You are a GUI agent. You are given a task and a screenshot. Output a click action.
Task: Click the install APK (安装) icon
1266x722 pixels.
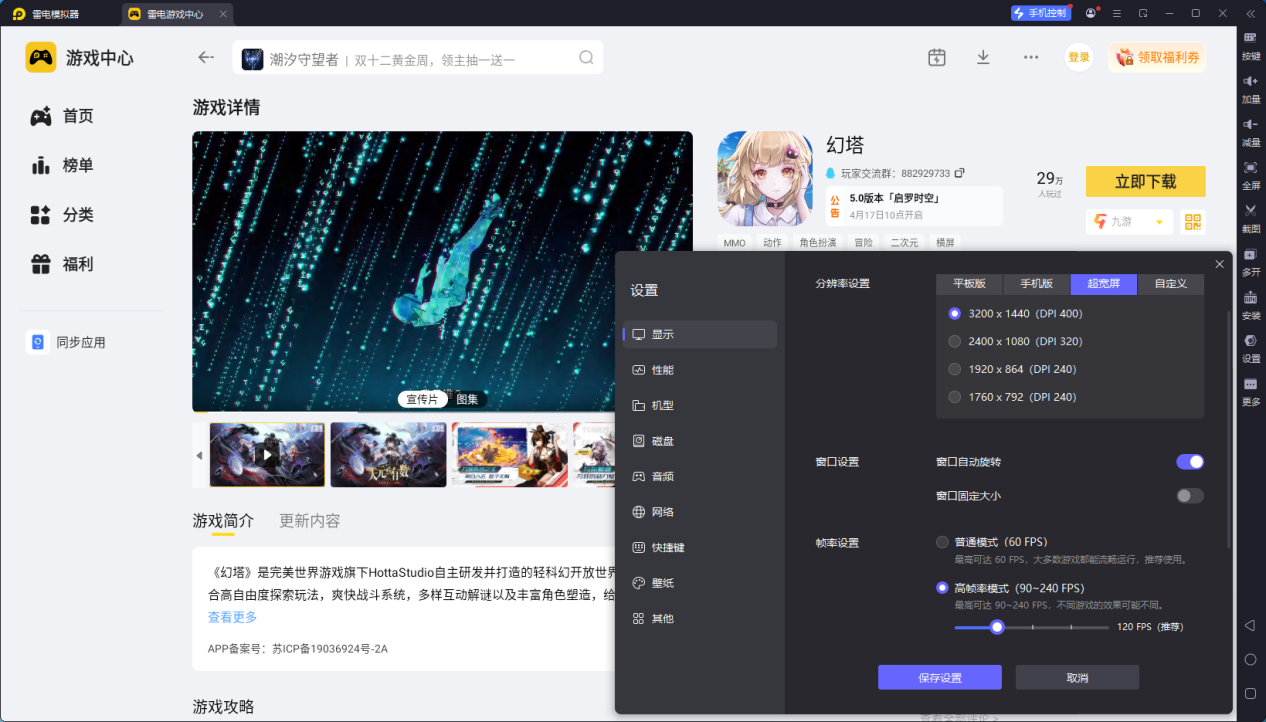click(1250, 298)
